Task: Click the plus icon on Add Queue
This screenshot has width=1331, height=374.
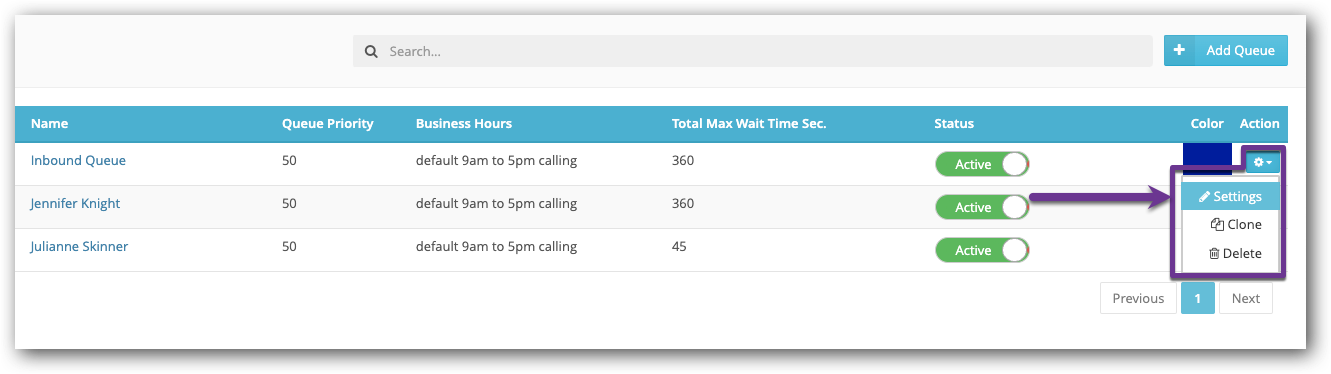Action: [1179, 50]
